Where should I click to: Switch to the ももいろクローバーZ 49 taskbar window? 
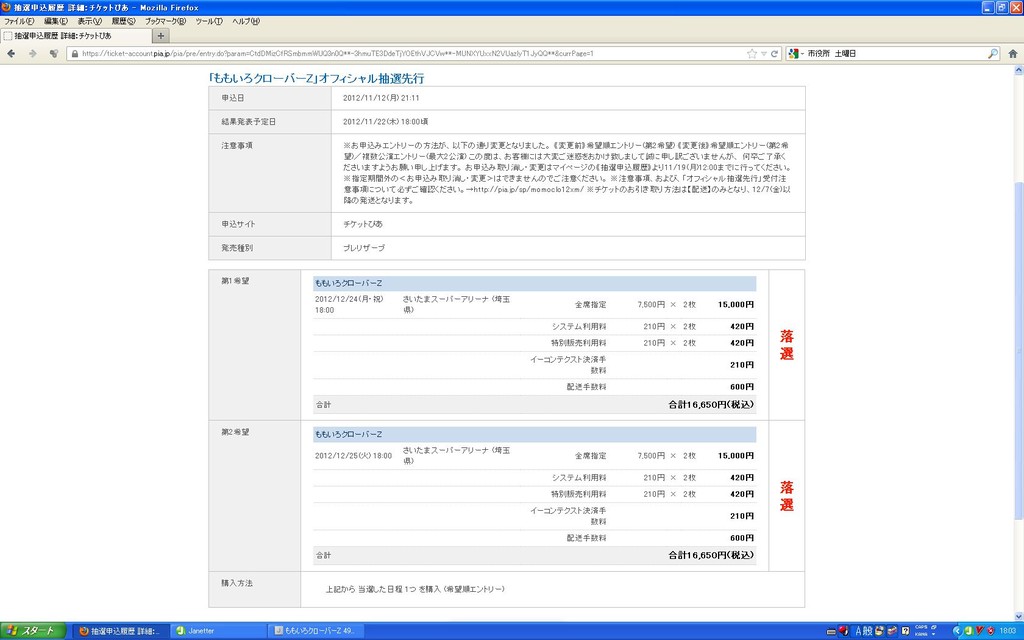317,631
